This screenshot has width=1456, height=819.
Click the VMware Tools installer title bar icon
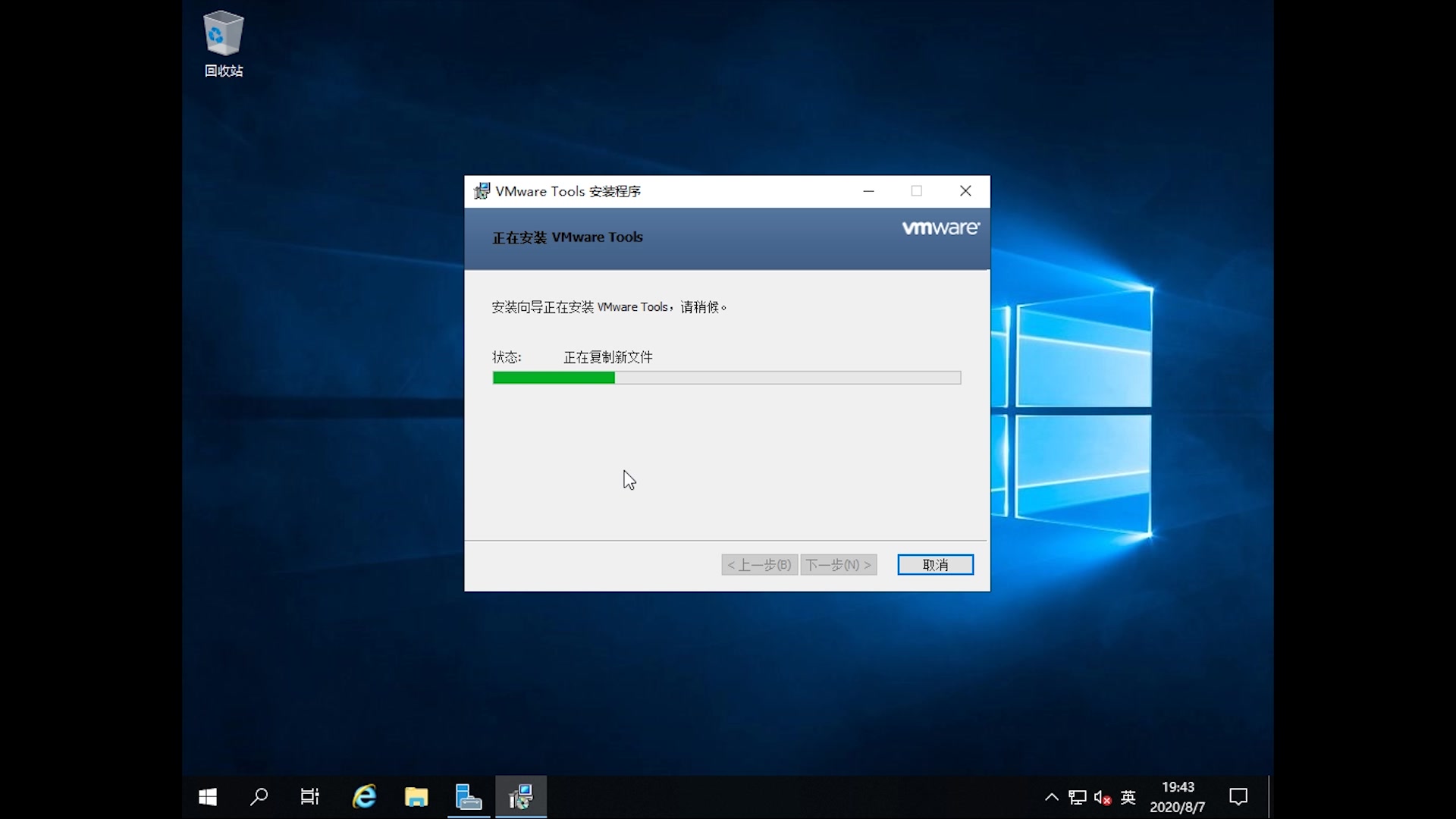click(482, 191)
